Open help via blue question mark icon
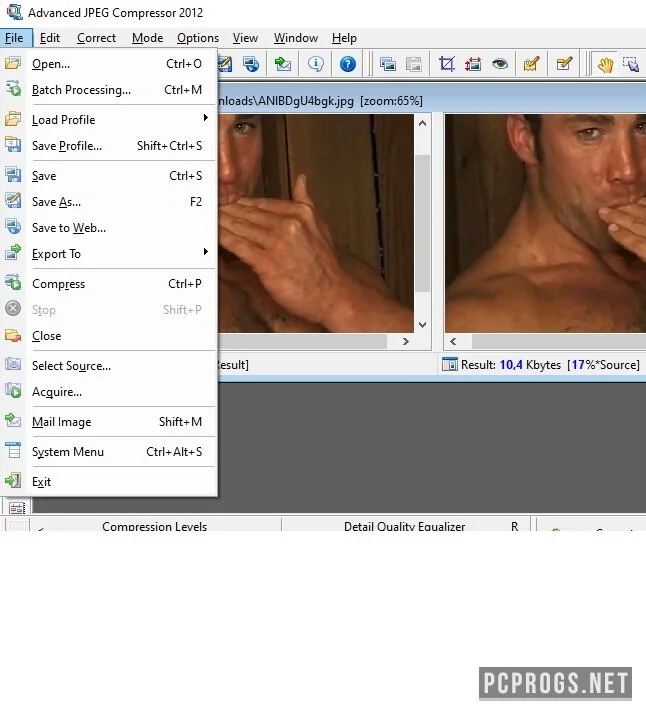646x718 pixels. click(x=348, y=64)
